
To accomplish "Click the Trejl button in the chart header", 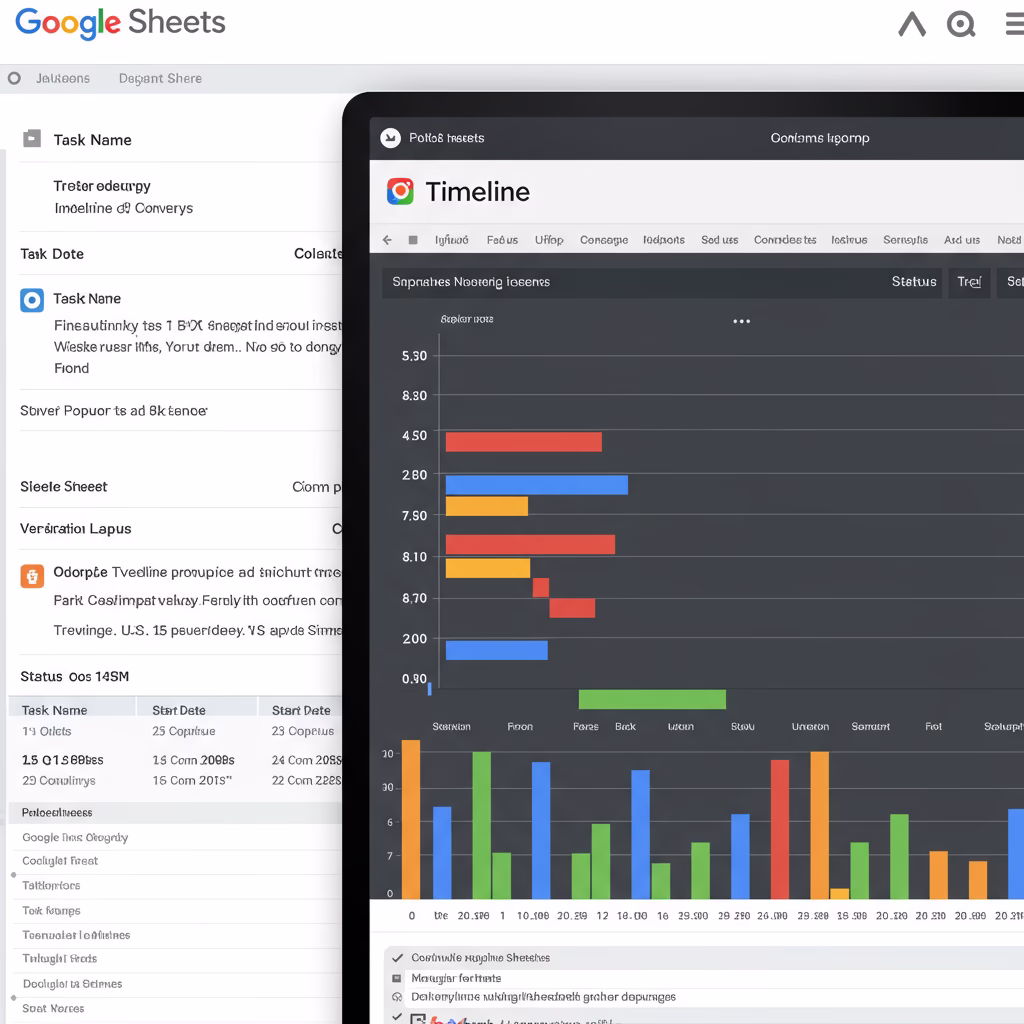I will pyautogui.click(x=969, y=281).
